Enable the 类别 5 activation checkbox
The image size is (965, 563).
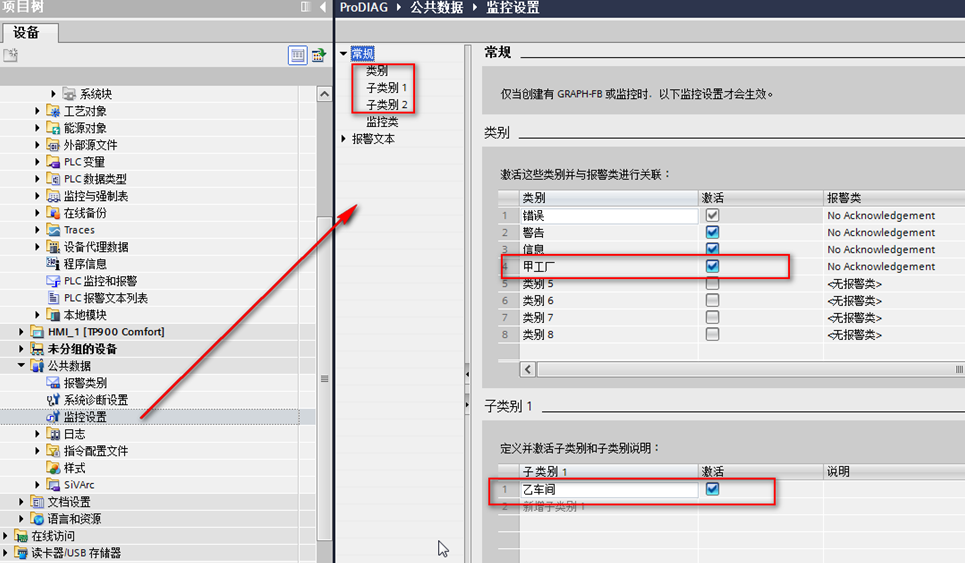click(x=712, y=284)
